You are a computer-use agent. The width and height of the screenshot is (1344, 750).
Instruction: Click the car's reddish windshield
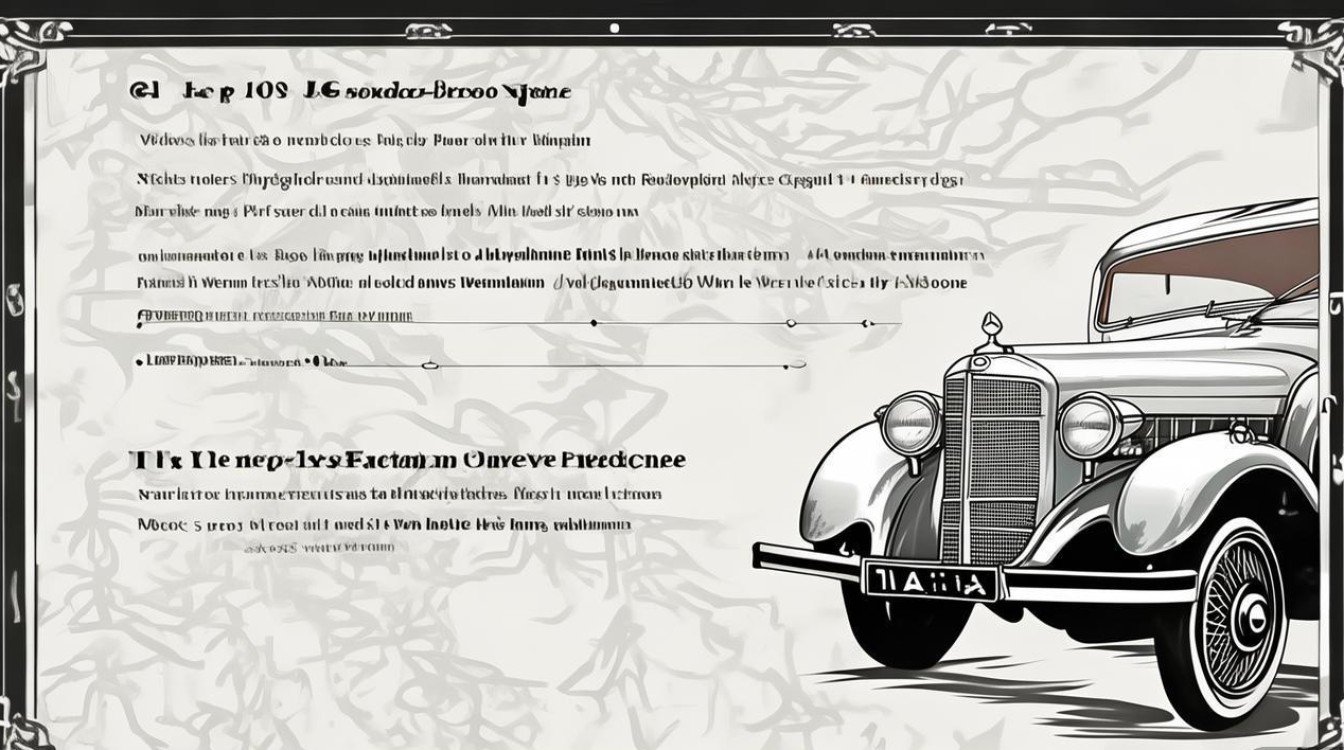[x=1210, y=273]
